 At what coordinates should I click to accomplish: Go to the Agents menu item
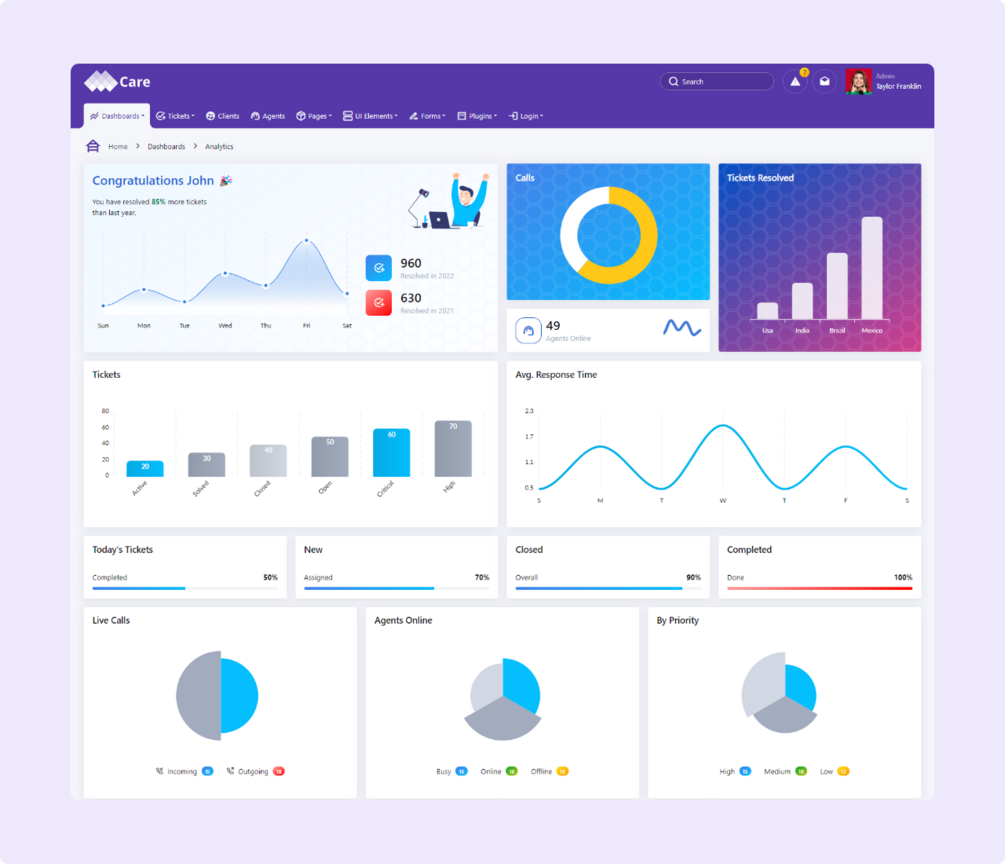point(268,116)
